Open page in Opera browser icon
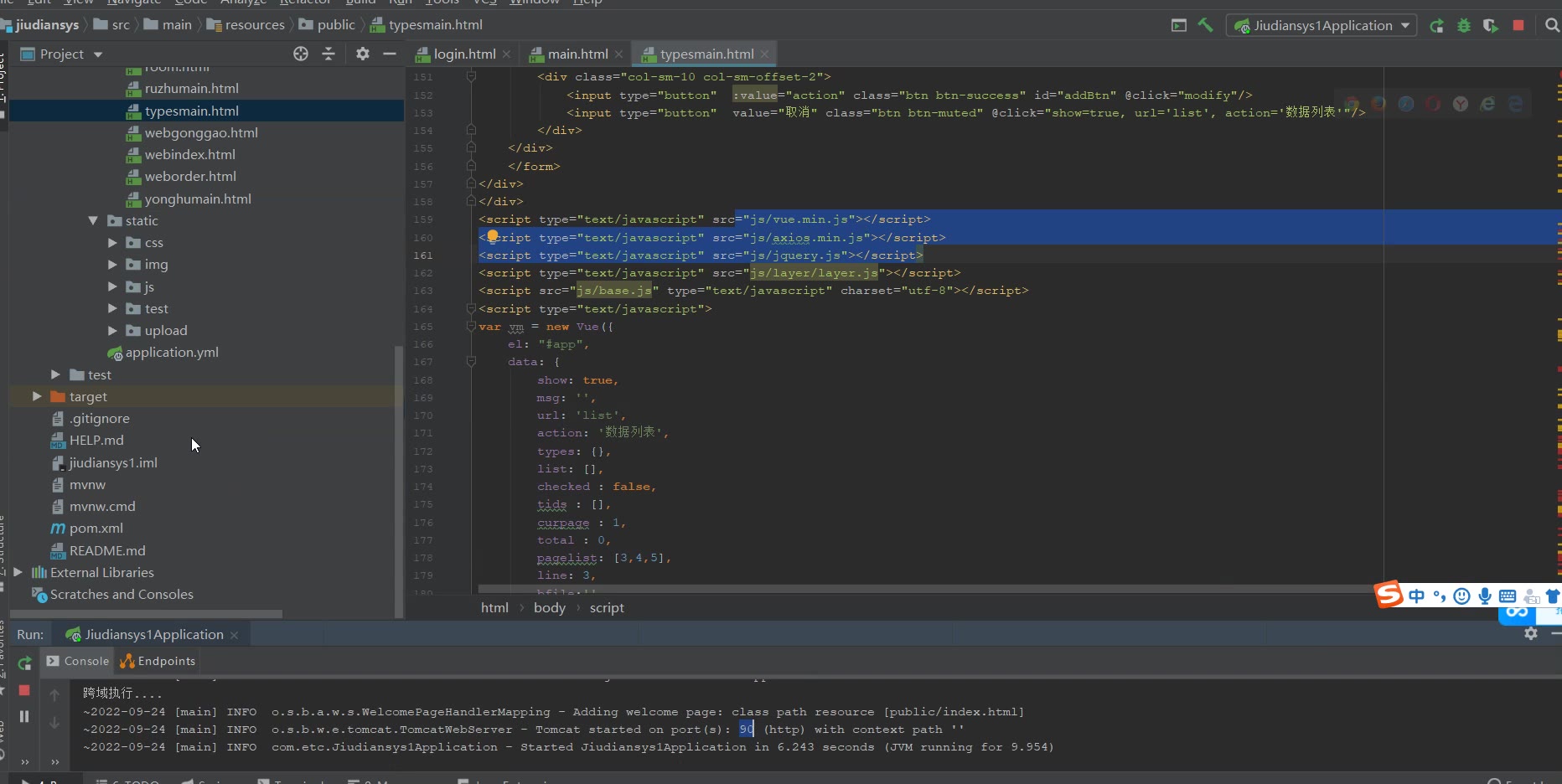Image resolution: width=1562 pixels, height=784 pixels. coord(1433,104)
